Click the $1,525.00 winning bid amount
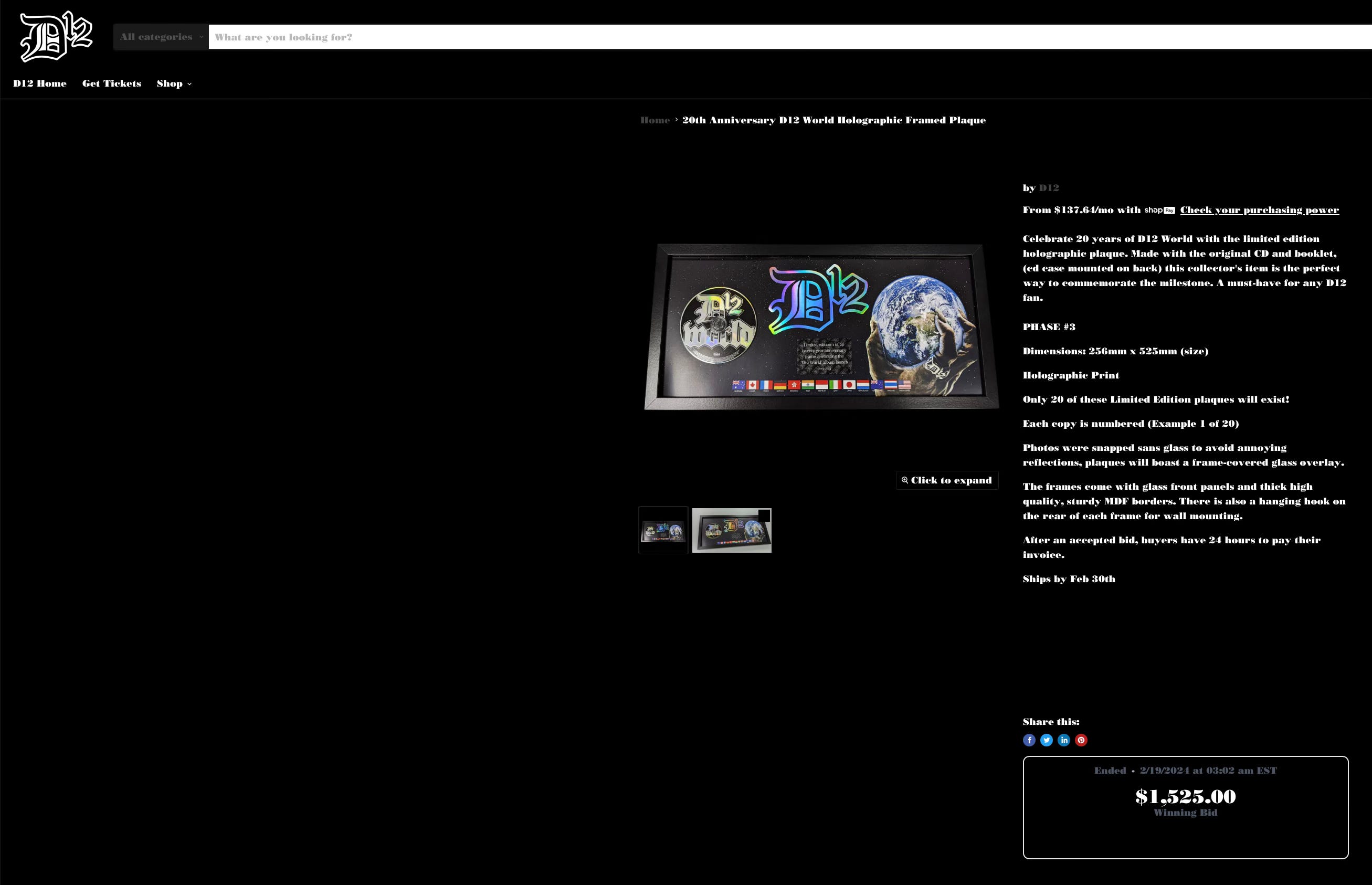 coord(1185,797)
